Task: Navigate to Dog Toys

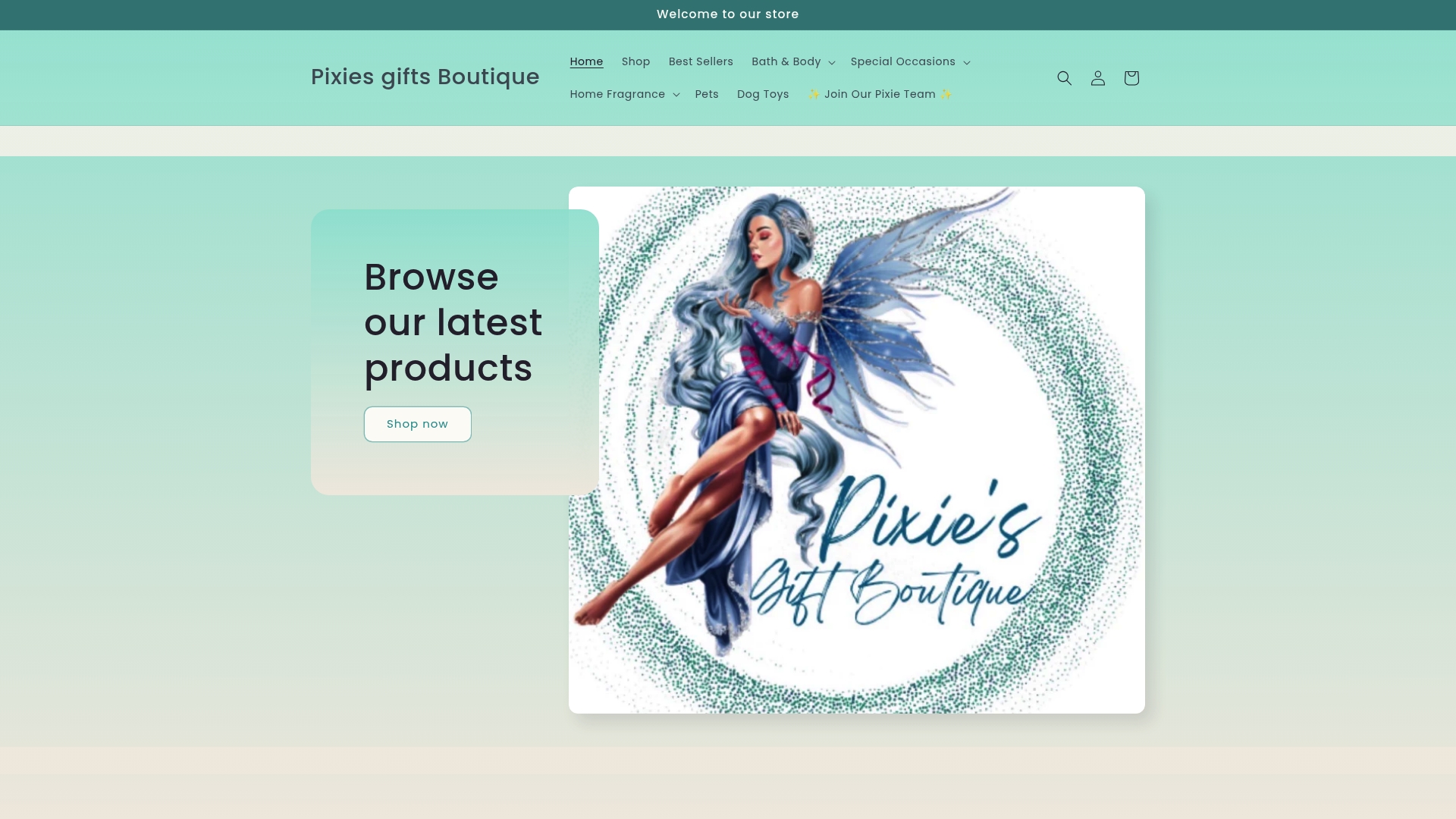Action: coord(763,94)
